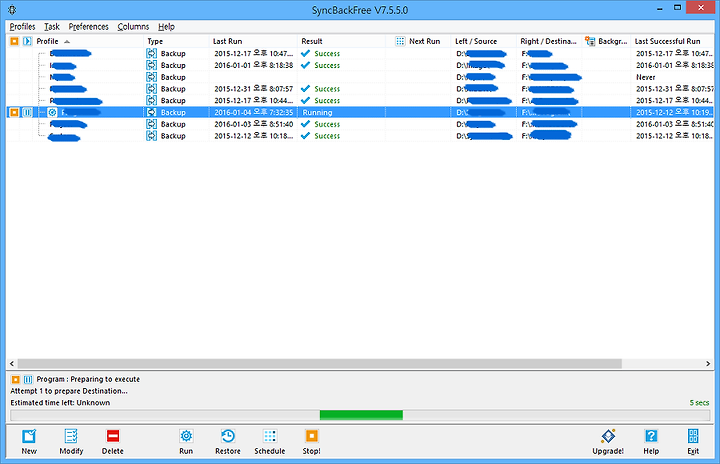The width and height of the screenshot is (720, 464).
Task: Sort by the Last Run column header
Action: 253,41
